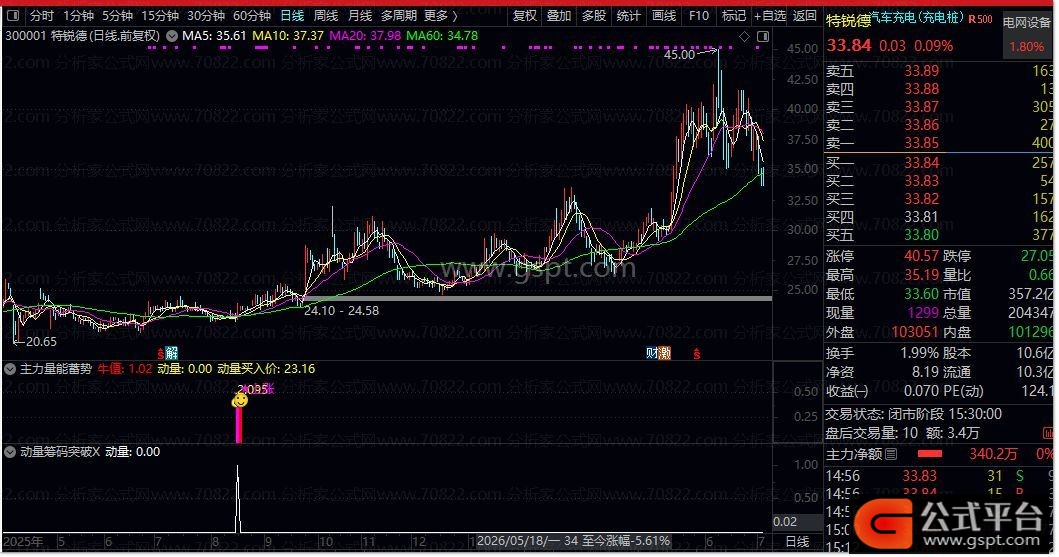Click the 动量买入价: 23.16 label

point(266,369)
